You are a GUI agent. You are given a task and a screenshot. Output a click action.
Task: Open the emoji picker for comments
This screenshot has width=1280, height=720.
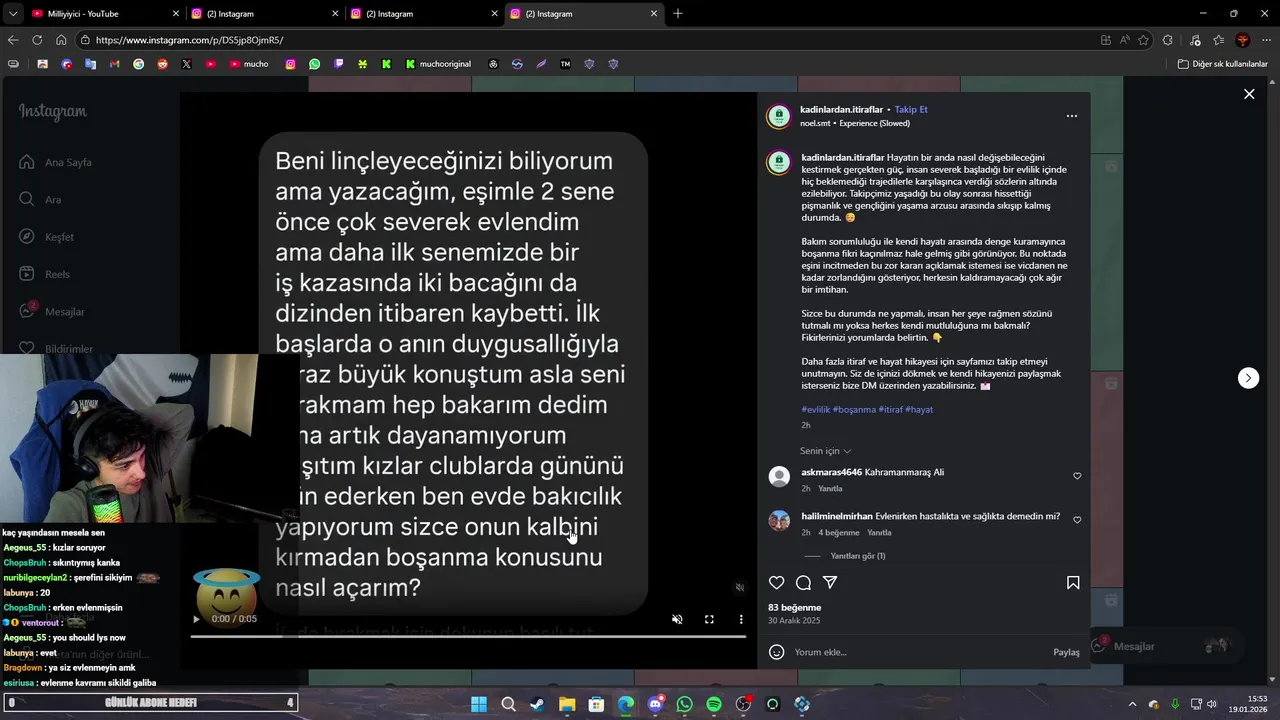tap(776, 652)
